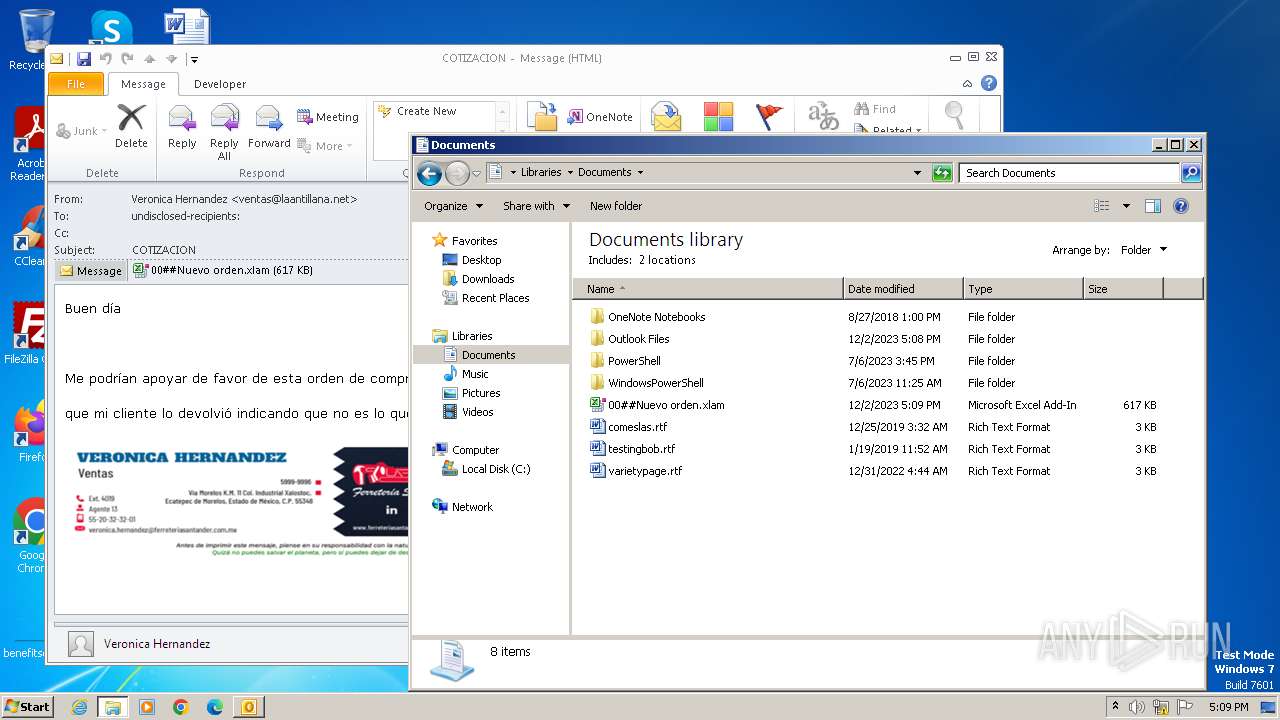This screenshot has width=1280, height=720.
Task: Click the 2 locations link
Action: [667, 260]
